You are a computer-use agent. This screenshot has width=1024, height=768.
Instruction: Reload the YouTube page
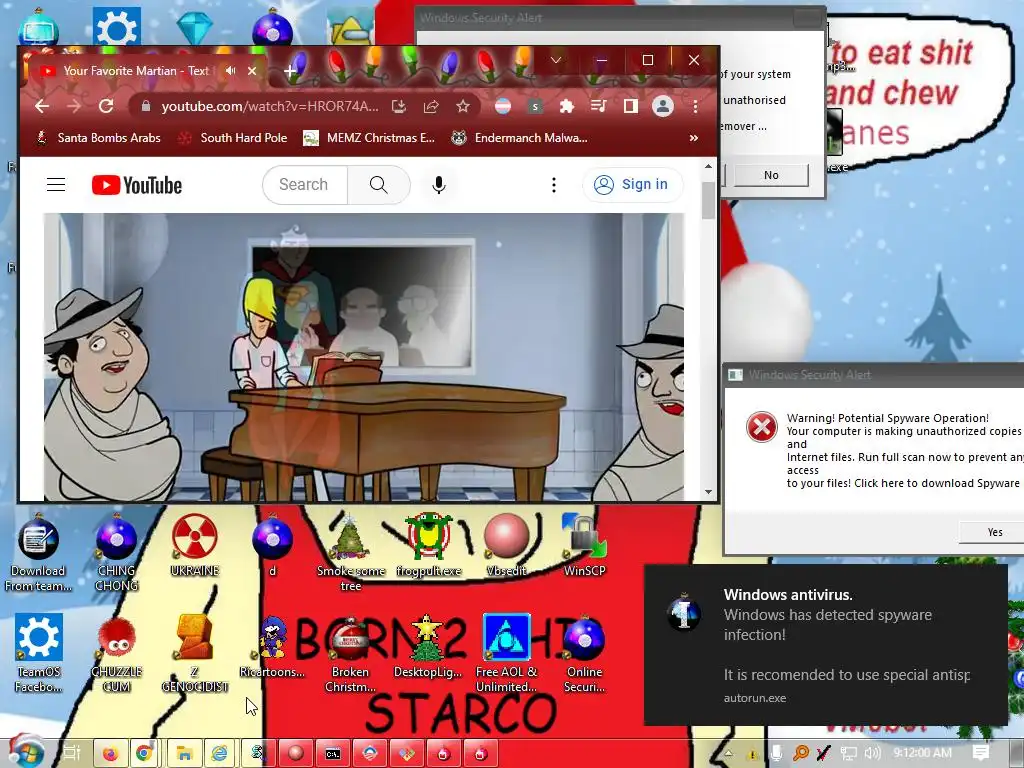coord(106,106)
